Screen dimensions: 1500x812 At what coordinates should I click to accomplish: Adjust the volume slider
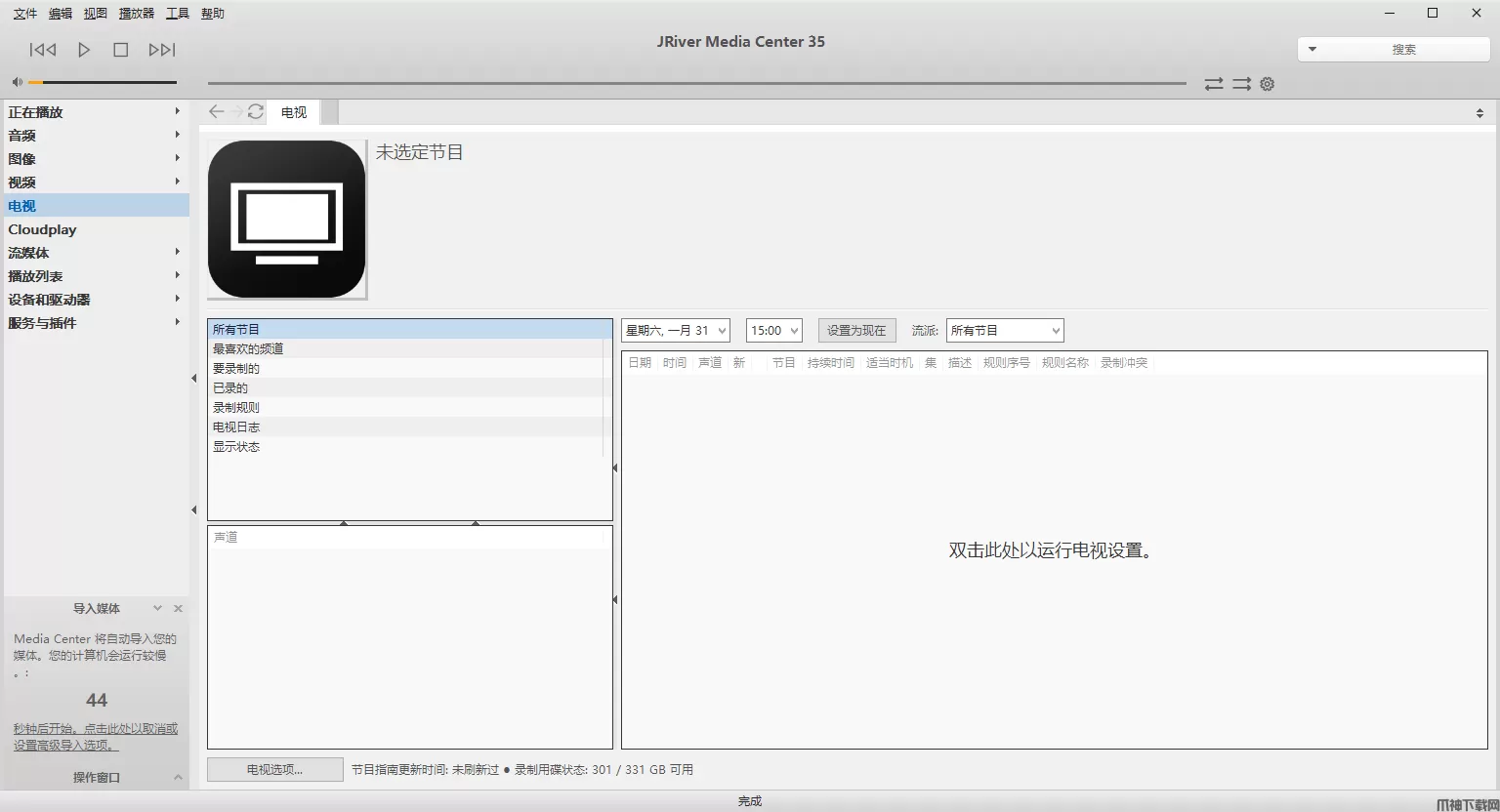(103, 83)
